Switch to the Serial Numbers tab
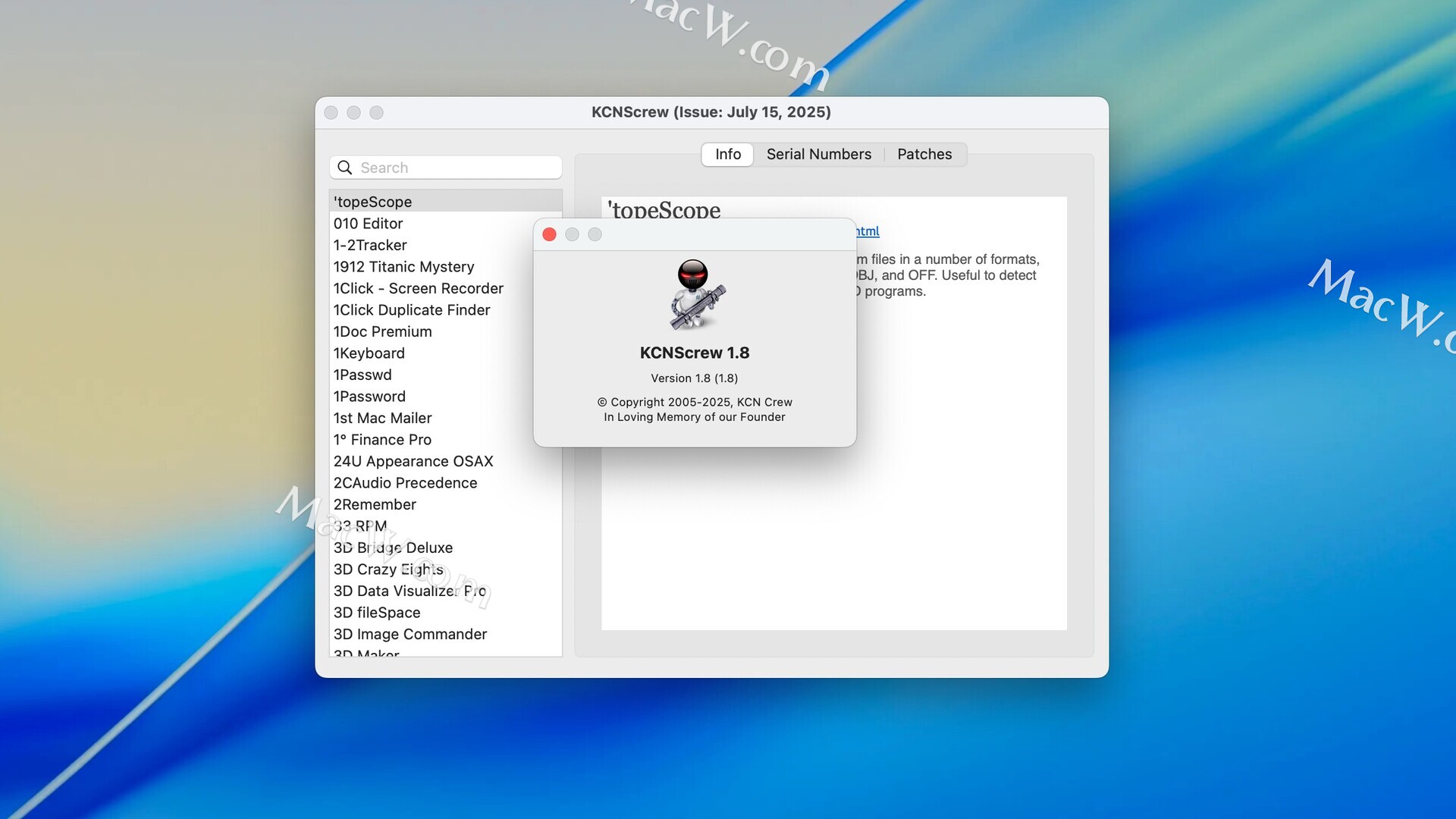Screen dimensions: 1456x819 [819, 154]
